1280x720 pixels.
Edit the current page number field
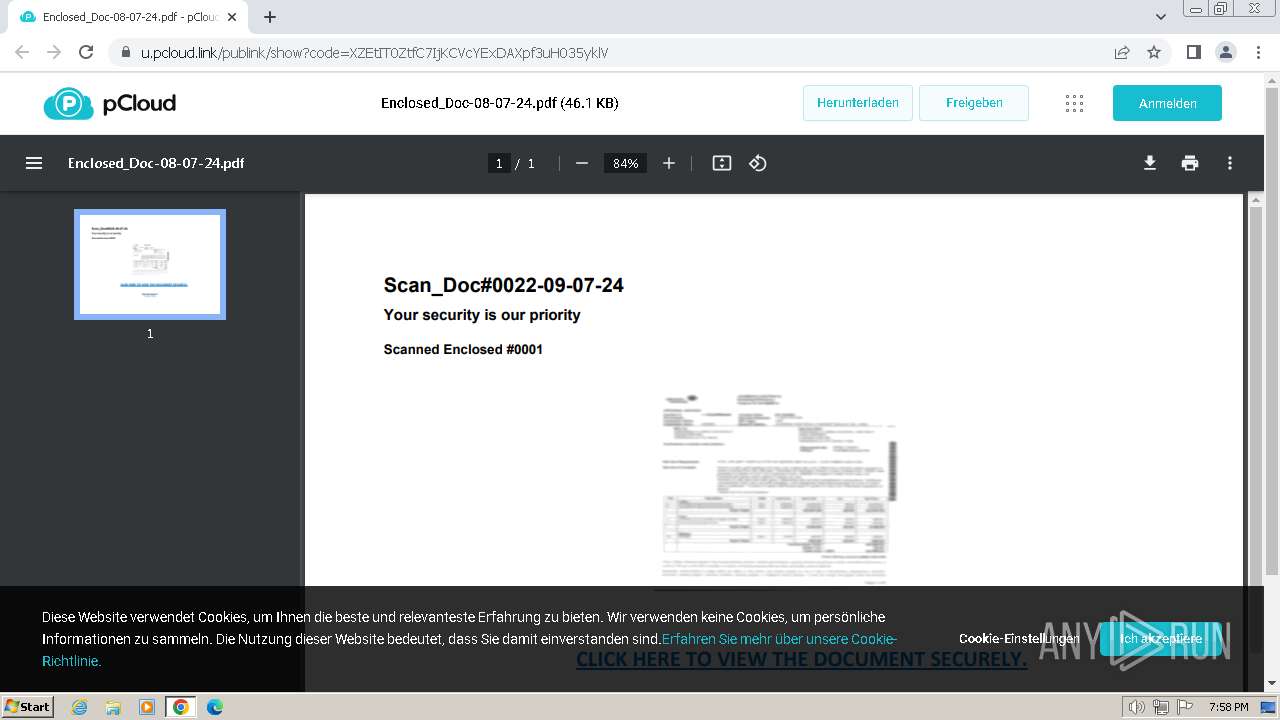(x=499, y=163)
